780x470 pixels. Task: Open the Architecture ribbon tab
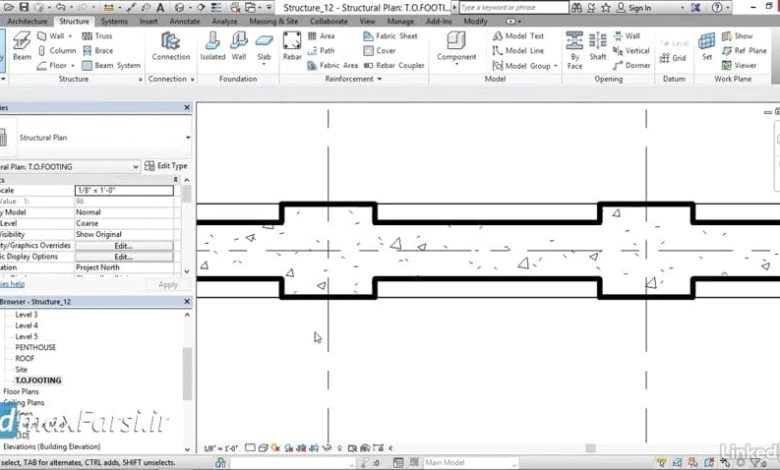point(27,21)
